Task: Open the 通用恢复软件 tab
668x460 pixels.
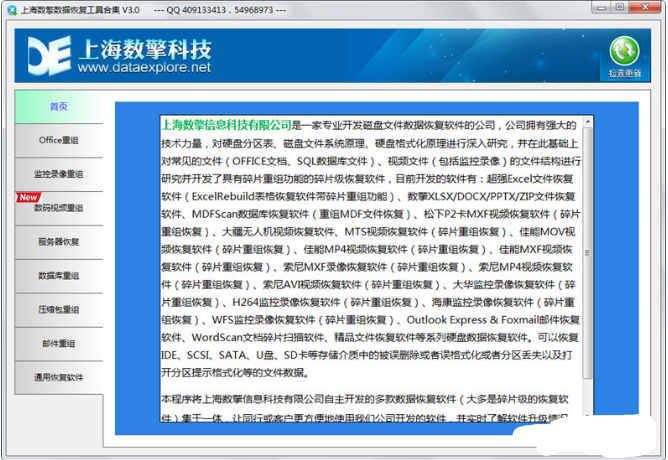Action: click(59, 377)
